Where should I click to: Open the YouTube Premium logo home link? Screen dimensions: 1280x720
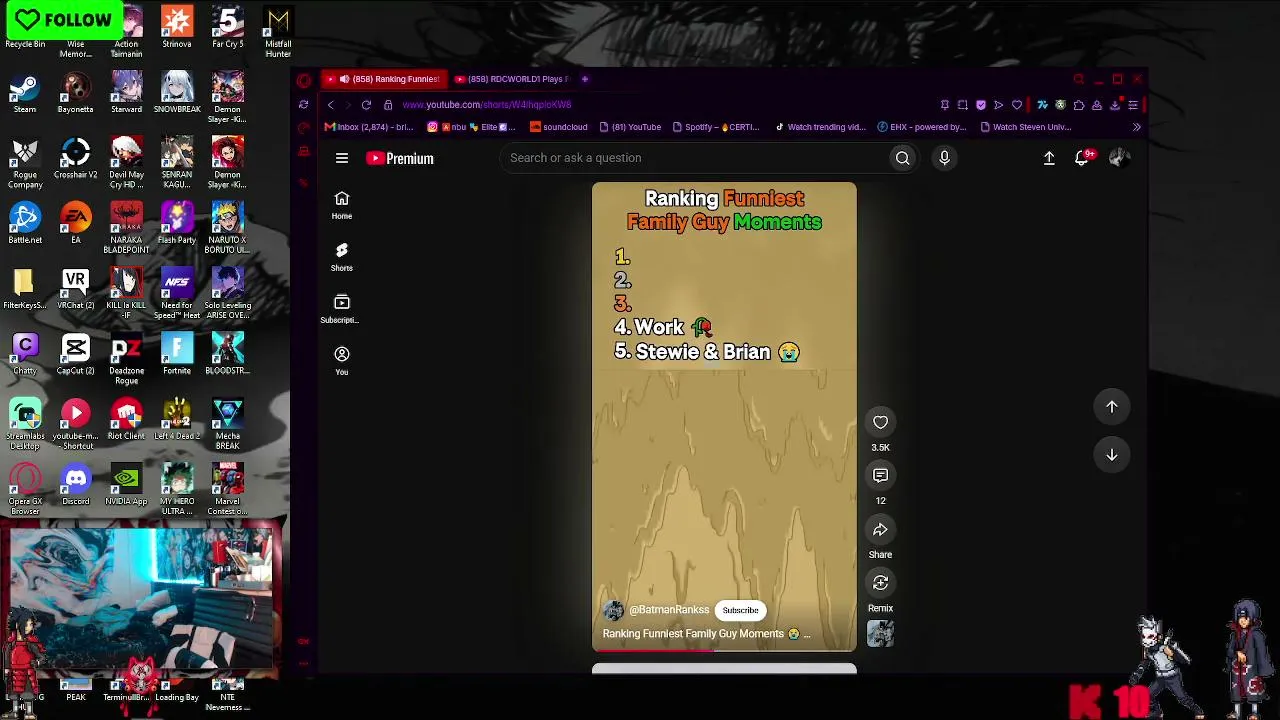(400, 158)
